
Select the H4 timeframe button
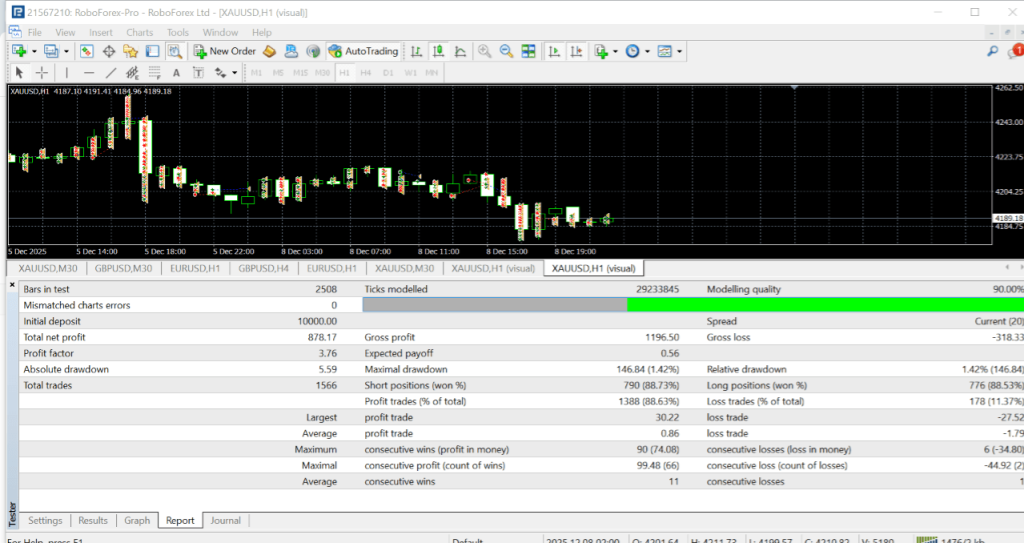(x=366, y=73)
